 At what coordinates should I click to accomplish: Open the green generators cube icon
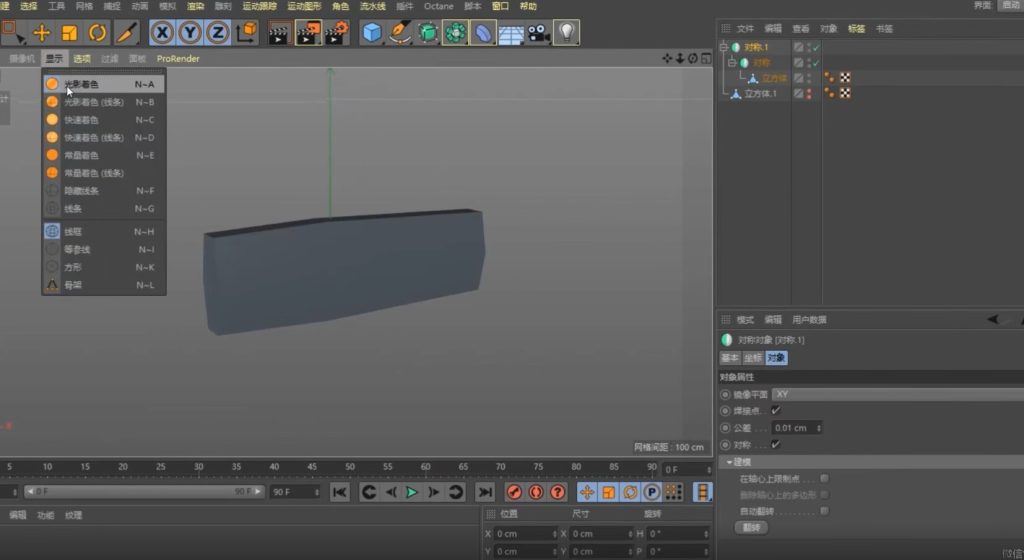[427, 33]
